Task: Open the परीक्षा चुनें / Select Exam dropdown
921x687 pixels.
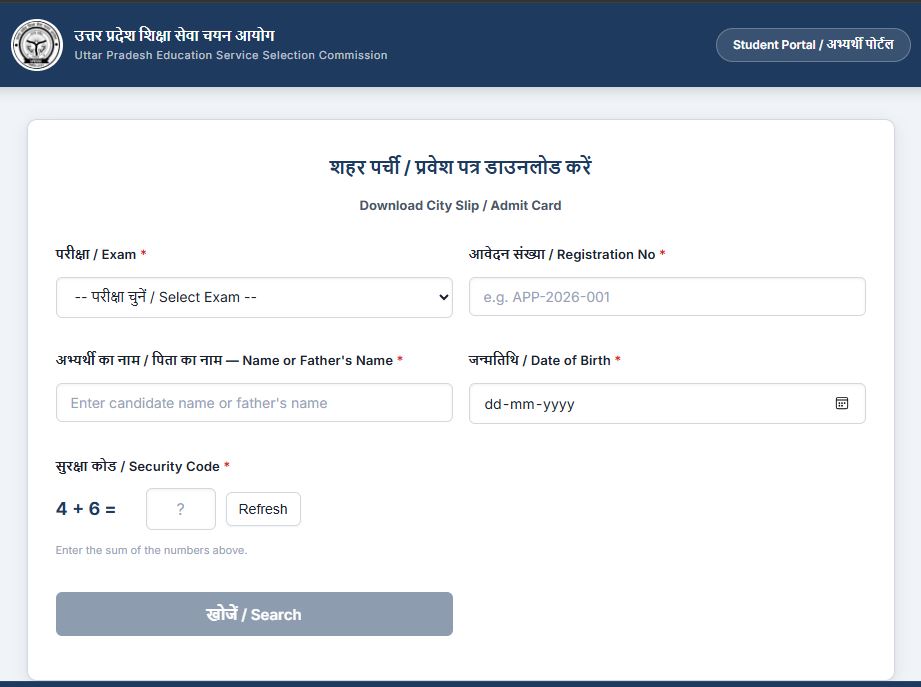Action: pyautogui.click(x=254, y=296)
